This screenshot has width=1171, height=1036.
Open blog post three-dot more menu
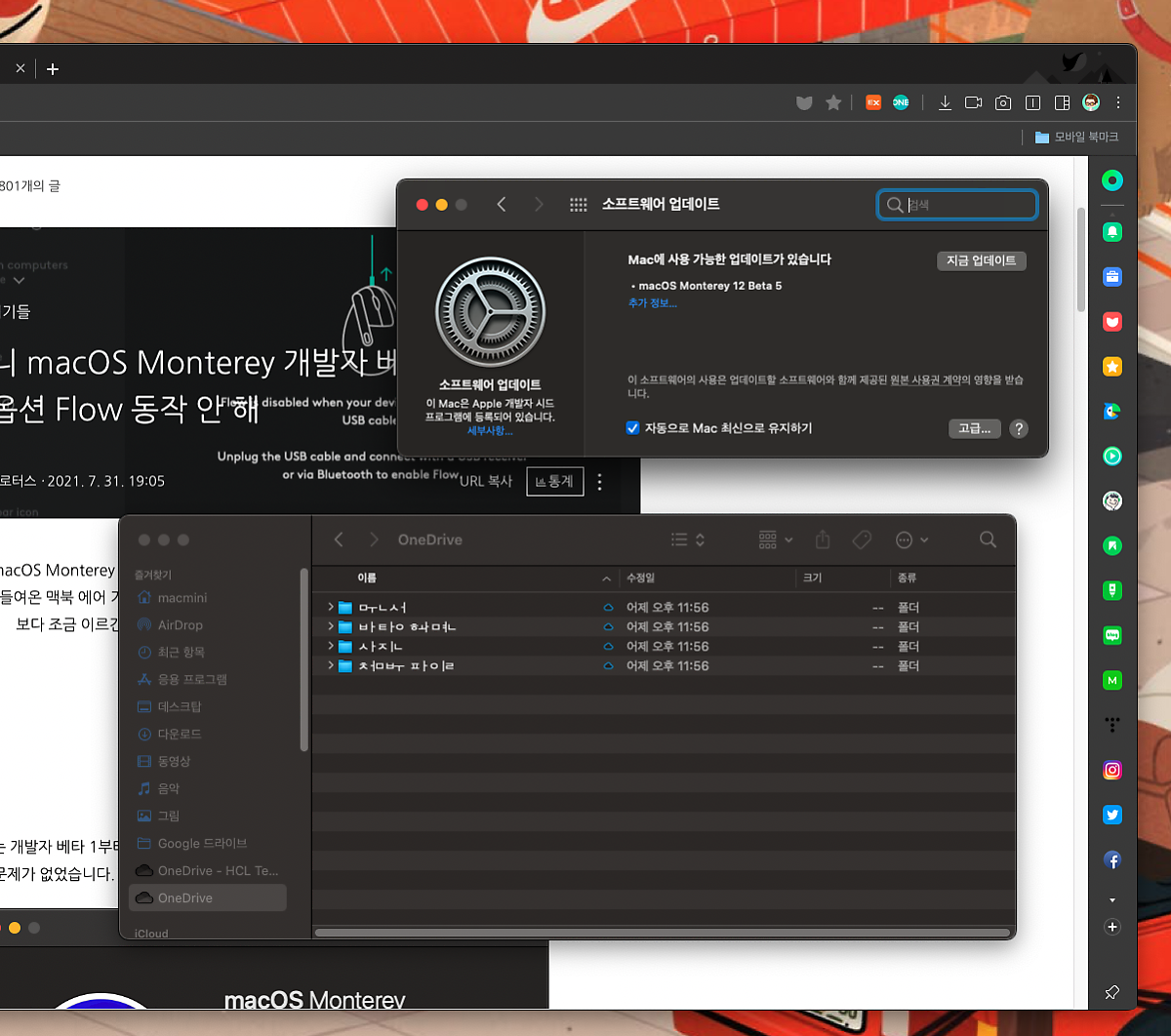600,481
